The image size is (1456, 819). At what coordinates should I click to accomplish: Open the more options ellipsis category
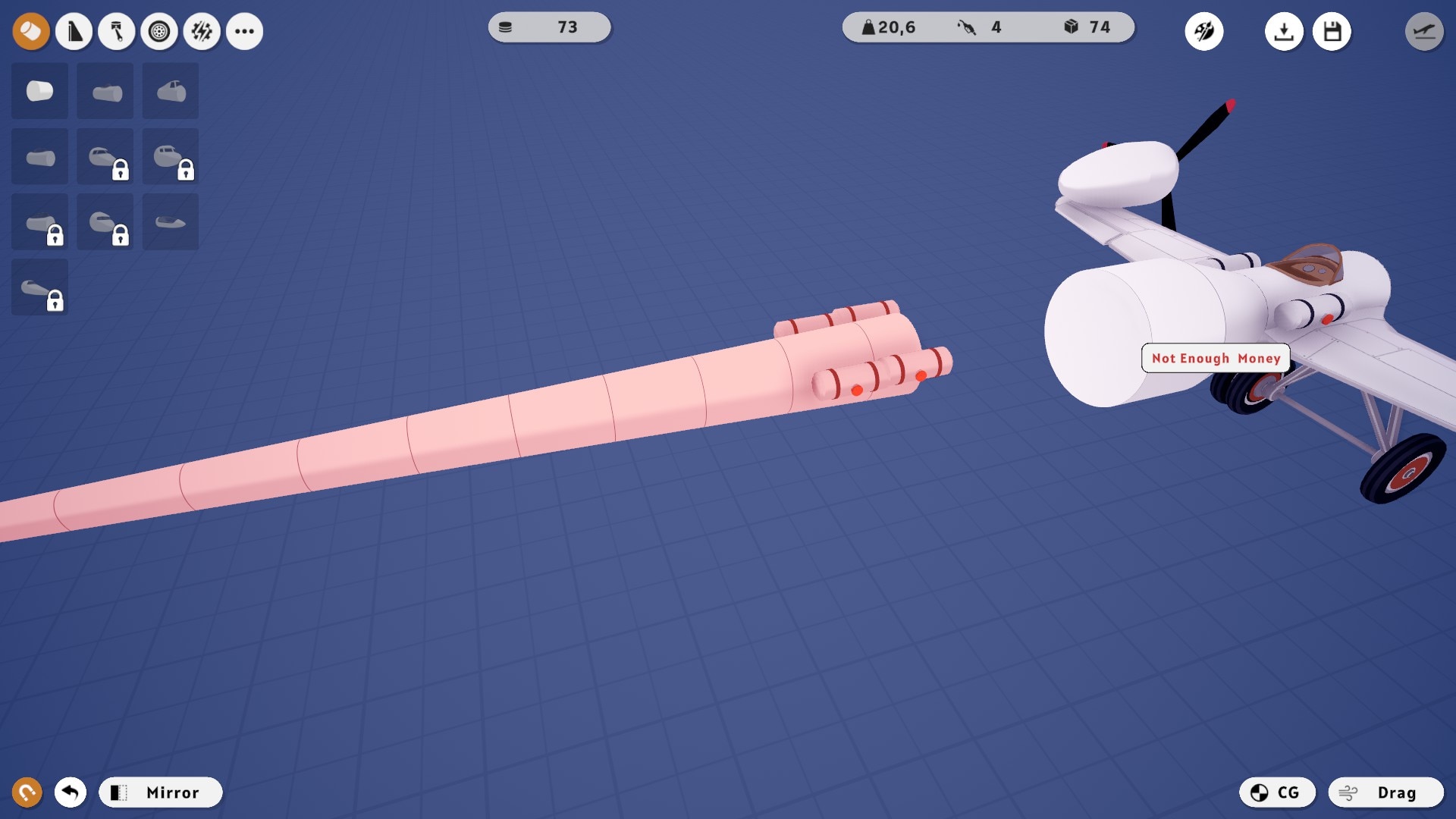(244, 31)
